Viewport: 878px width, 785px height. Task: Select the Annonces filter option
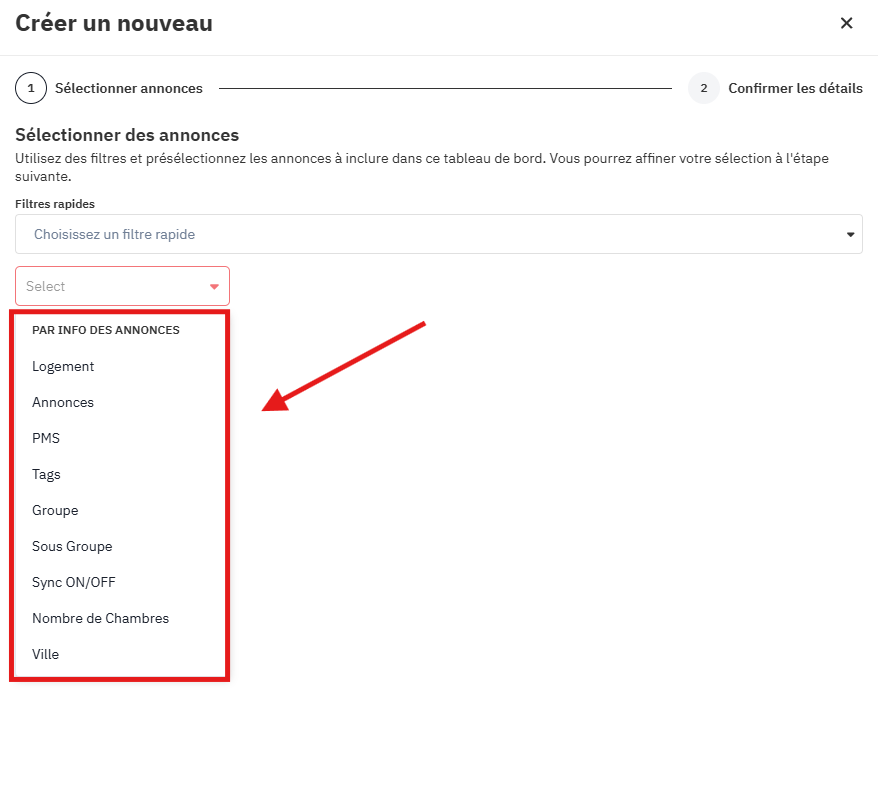tap(63, 402)
